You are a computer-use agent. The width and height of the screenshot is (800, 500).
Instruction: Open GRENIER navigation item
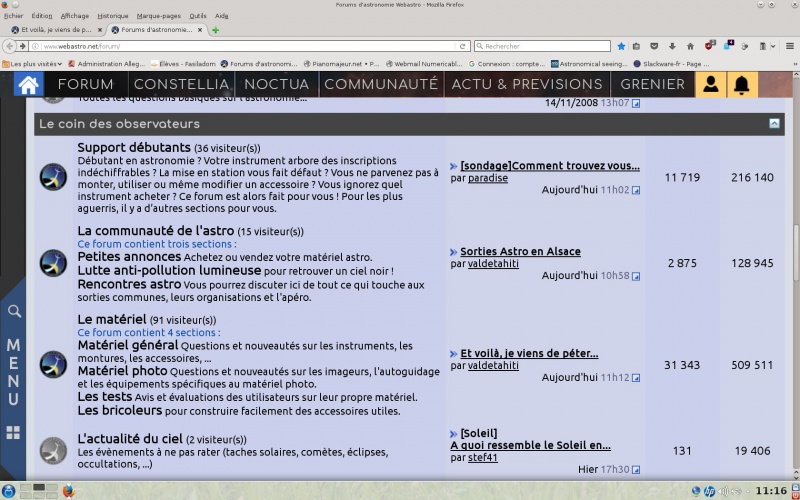(x=653, y=84)
